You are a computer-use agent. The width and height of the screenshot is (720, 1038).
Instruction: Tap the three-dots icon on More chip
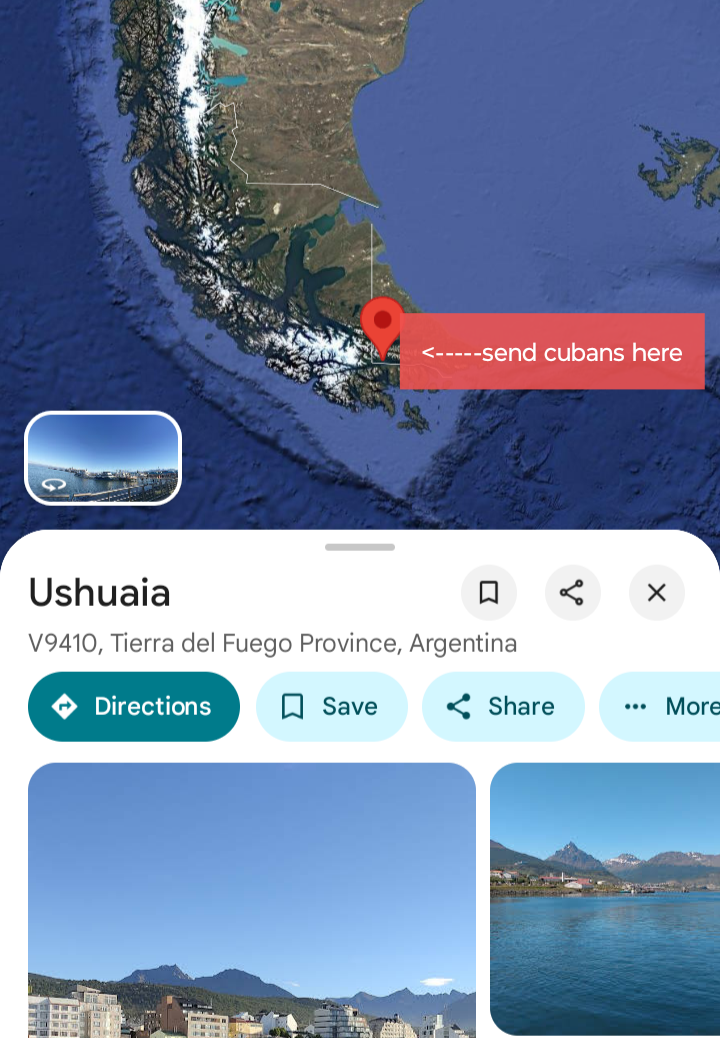[635, 706]
